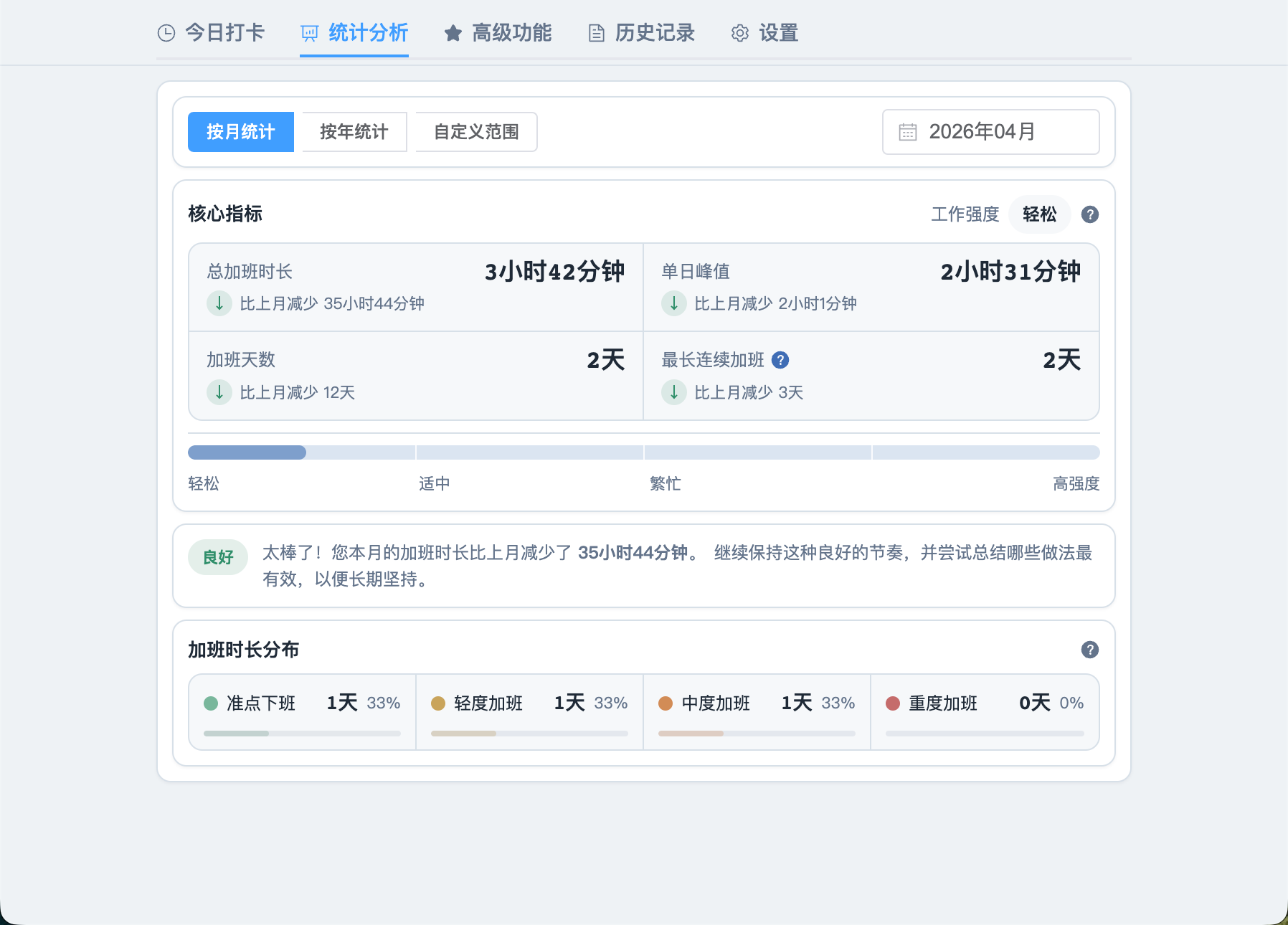
Task: Click the 总加班时长 metric card
Action: tap(416, 288)
